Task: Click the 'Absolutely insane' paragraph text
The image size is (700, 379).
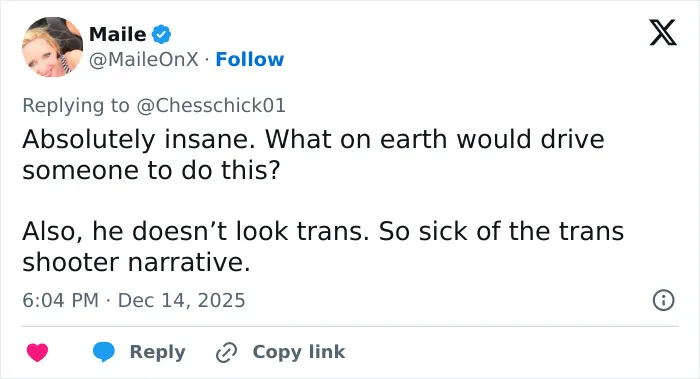Action: [x=313, y=154]
